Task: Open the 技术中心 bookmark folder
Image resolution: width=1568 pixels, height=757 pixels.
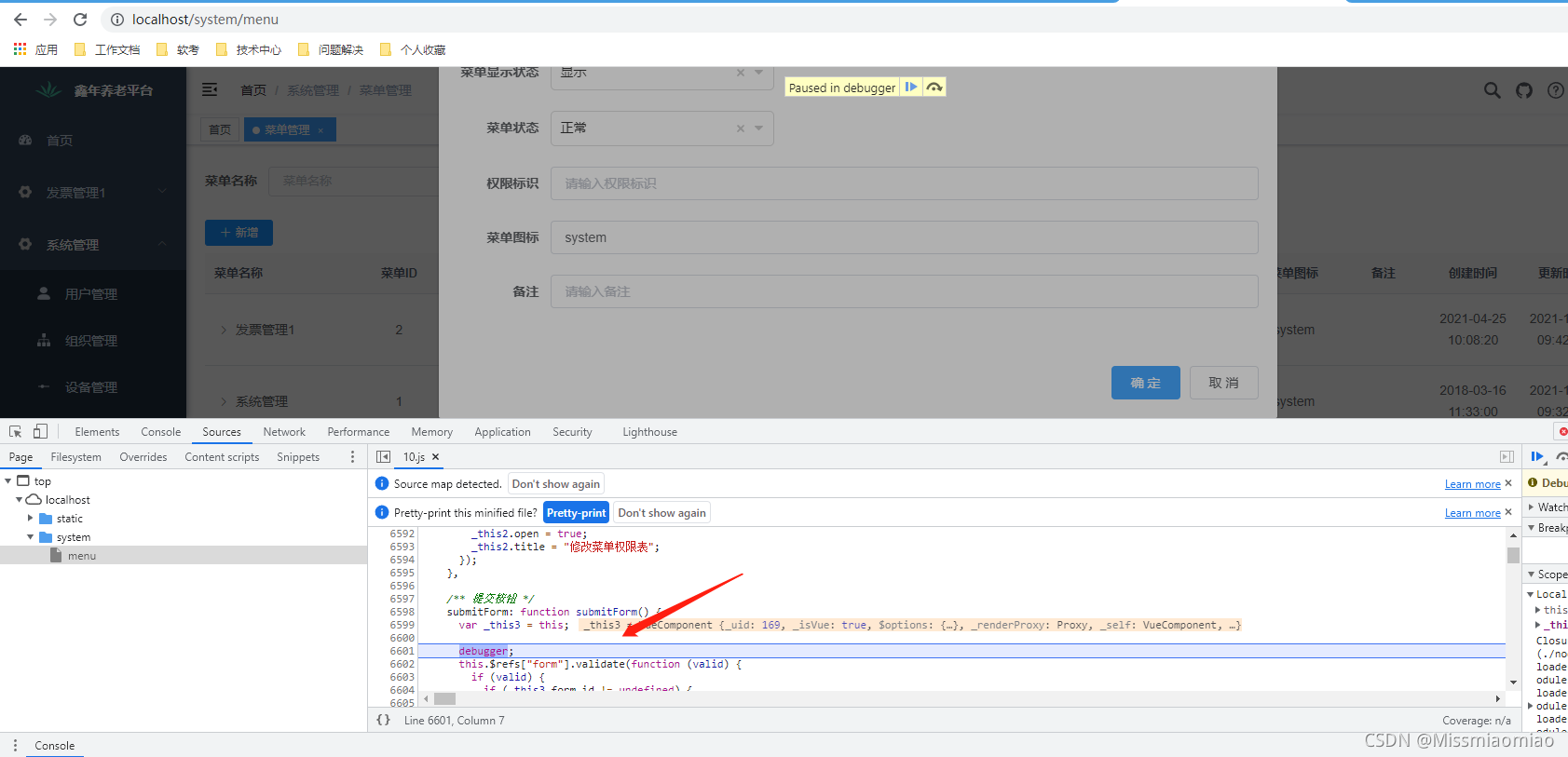Action: [249, 49]
